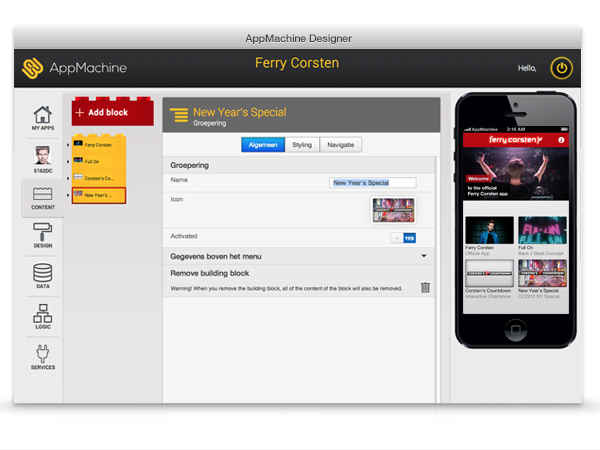Select the New Year's block in list
Screen dimensions: 600x450
(x=98, y=195)
